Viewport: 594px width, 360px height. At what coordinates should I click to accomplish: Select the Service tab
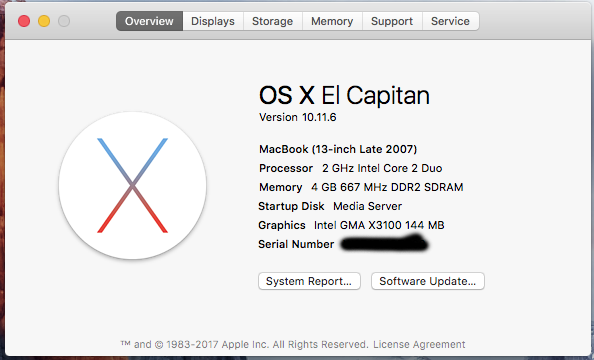pos(450,21)
